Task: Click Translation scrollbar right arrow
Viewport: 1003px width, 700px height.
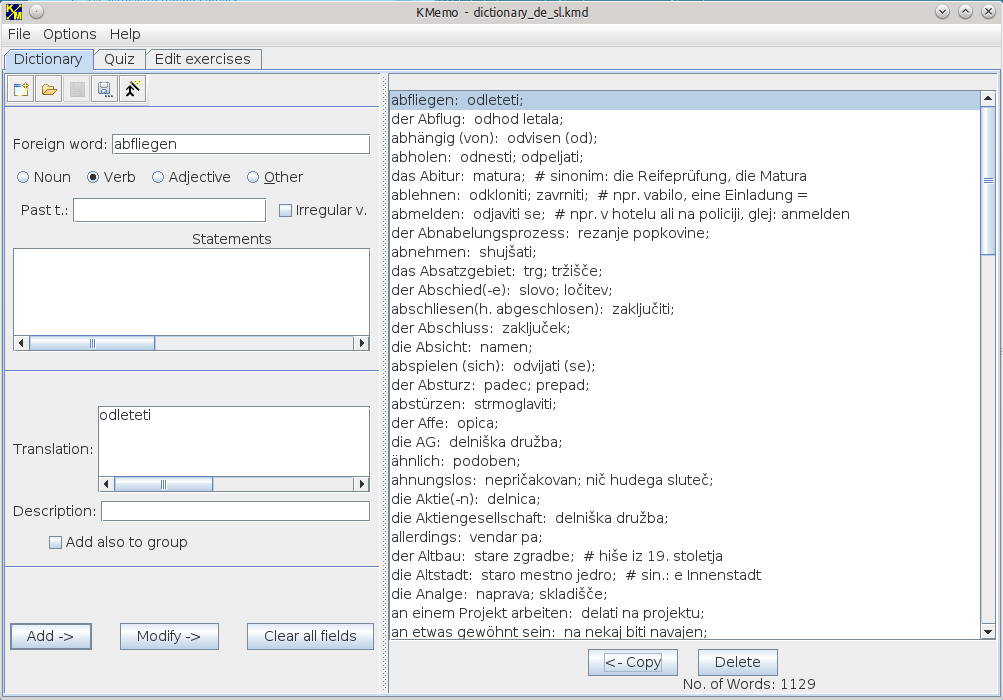Action: 361,484
